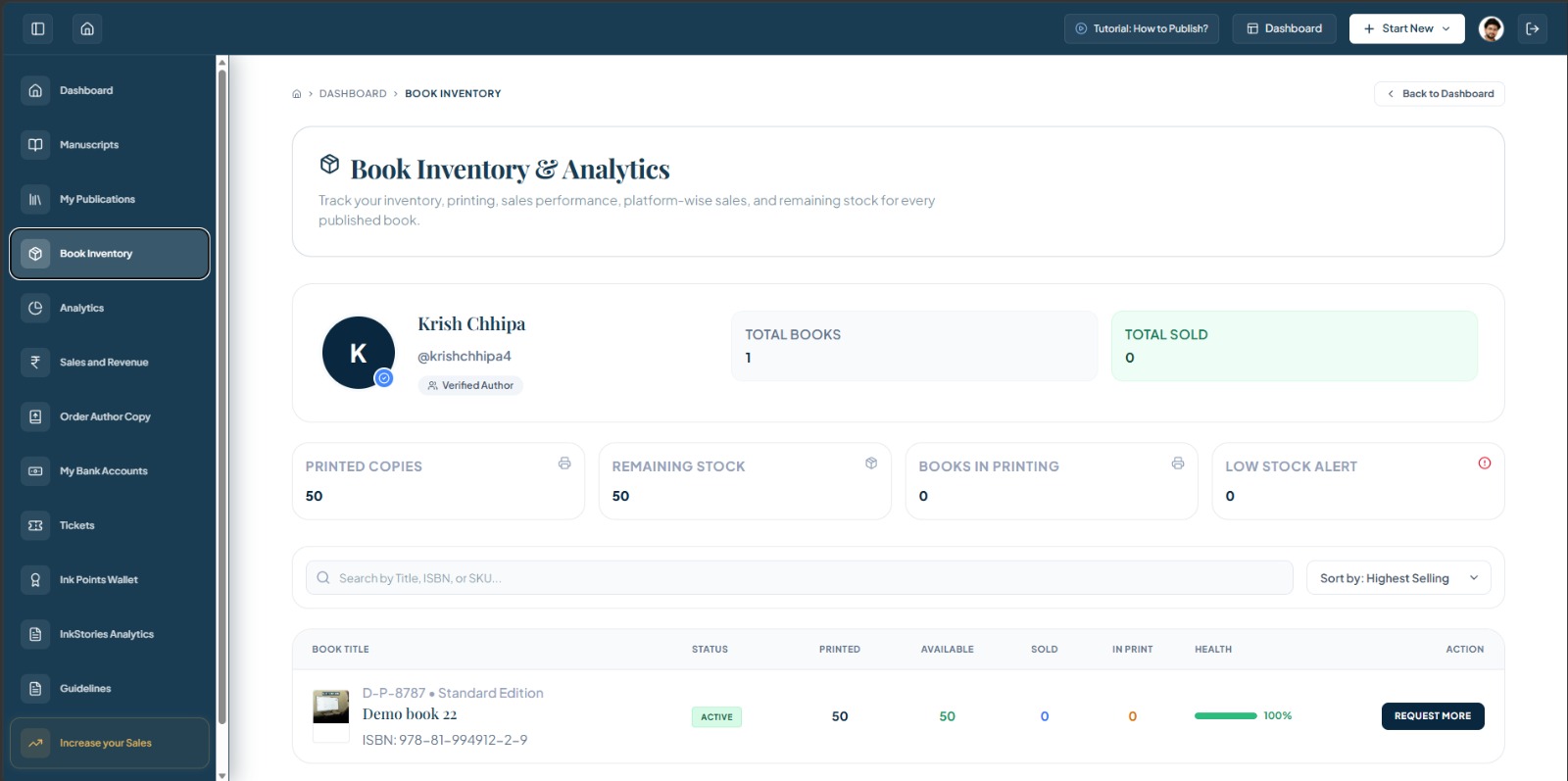Image resolution: width=1568 pixels, height=781 pixels.
Task: Click the My Bank Accounts icon
Action: point(35,471)
